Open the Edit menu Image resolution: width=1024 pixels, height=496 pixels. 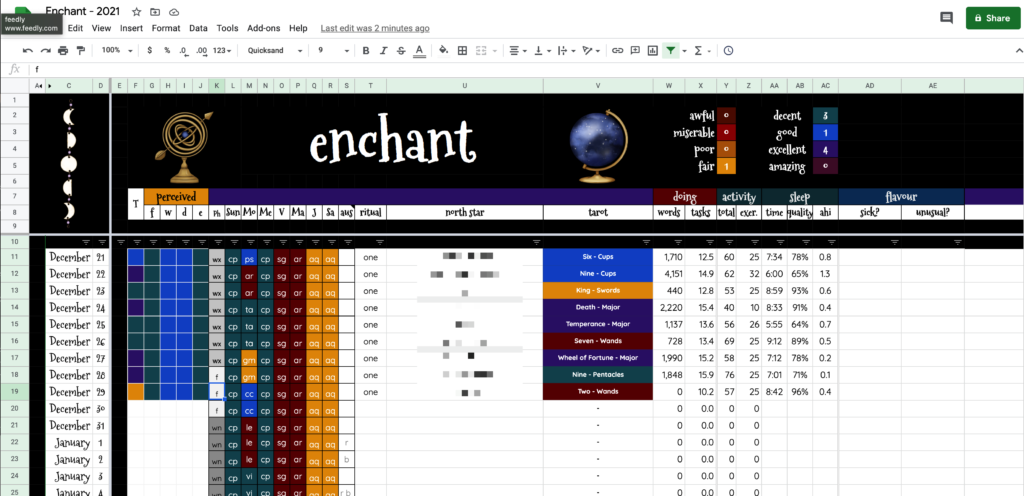click(75, 28)
